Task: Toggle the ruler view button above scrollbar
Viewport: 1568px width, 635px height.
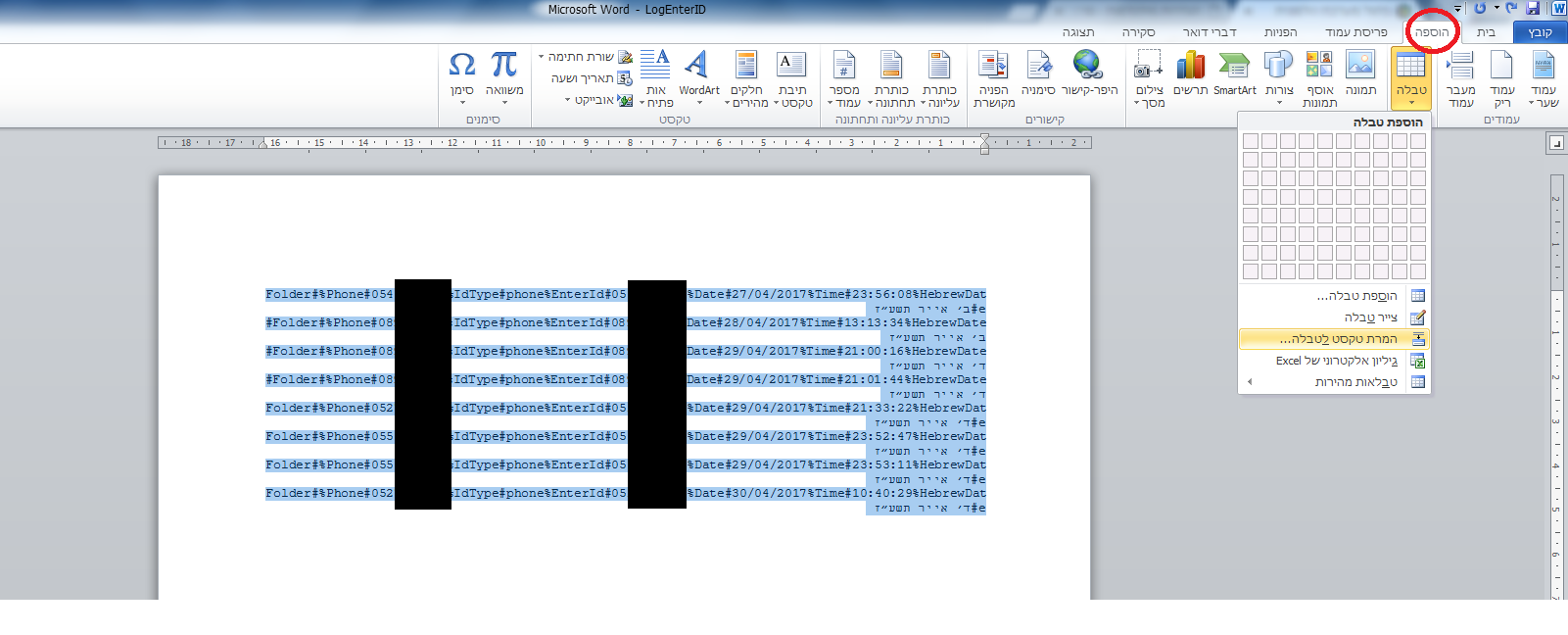Action: pos(1556,143)
